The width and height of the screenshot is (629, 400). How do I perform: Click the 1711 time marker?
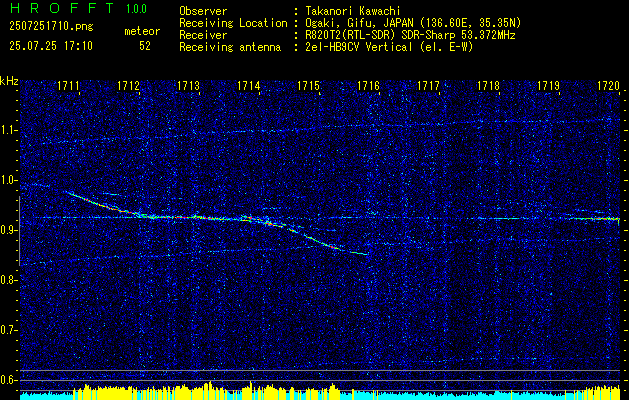[68, 85]
